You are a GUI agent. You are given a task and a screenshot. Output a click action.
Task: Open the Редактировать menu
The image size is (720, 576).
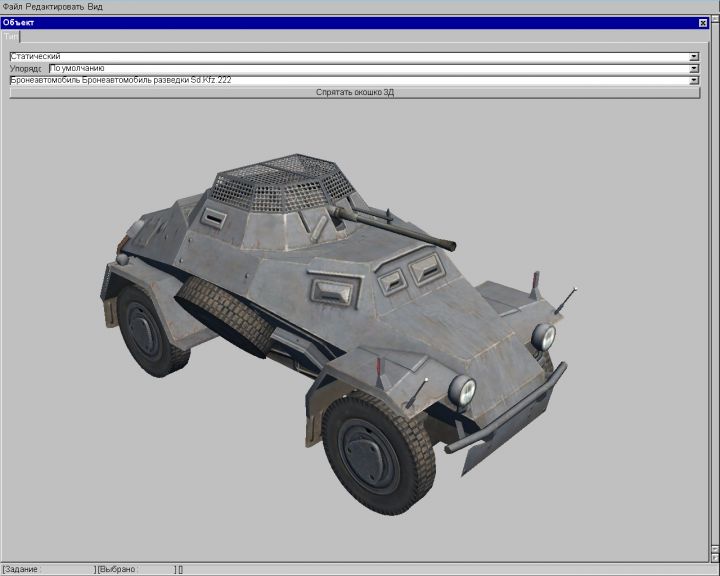tap(55, 6)
